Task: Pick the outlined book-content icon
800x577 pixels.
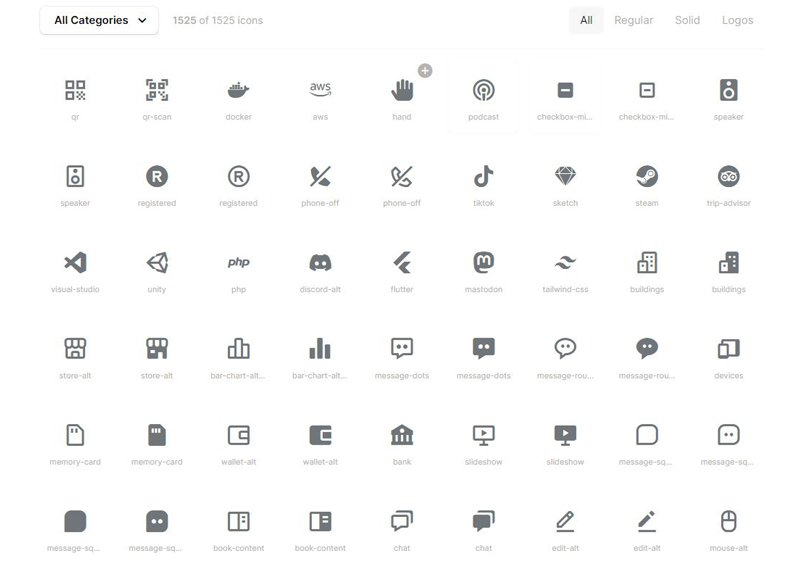Action: pyautogui.click(x=238, y=521)
